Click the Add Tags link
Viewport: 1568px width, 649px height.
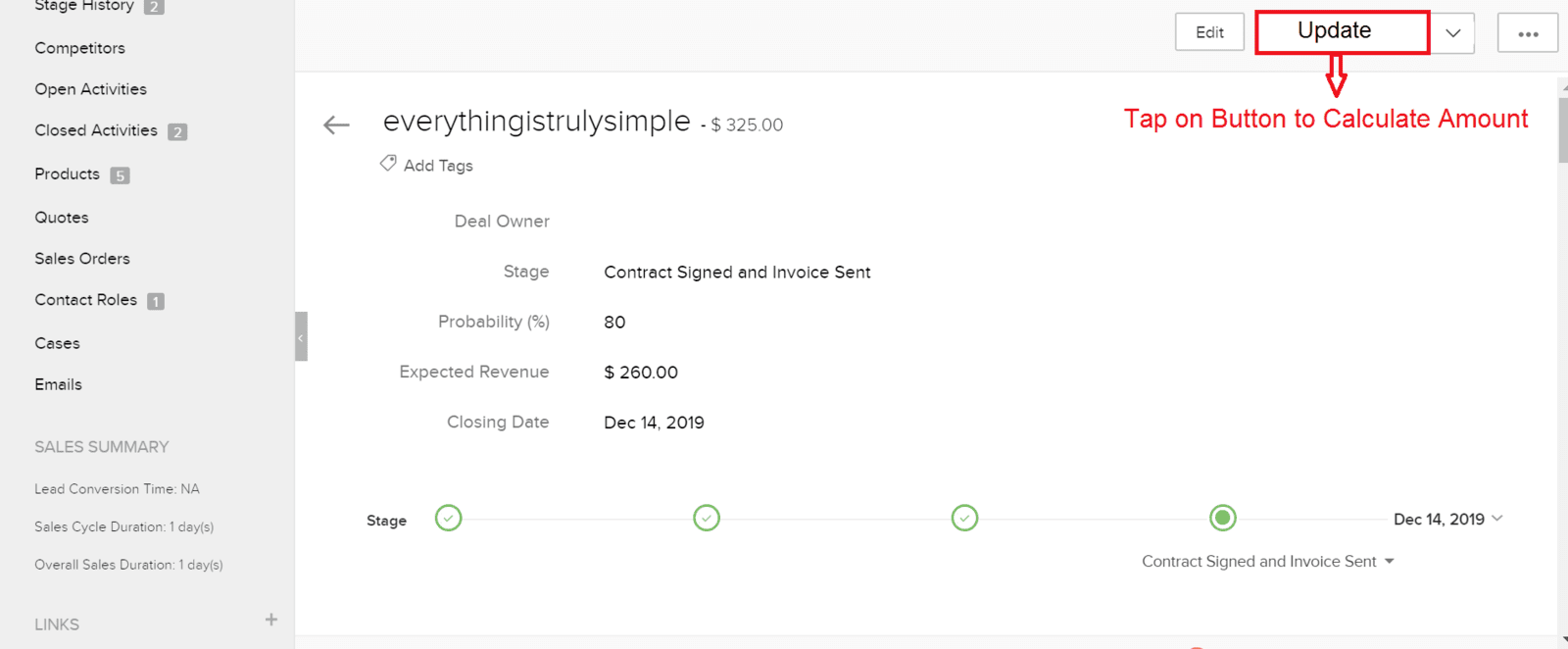tap(438, 166)
